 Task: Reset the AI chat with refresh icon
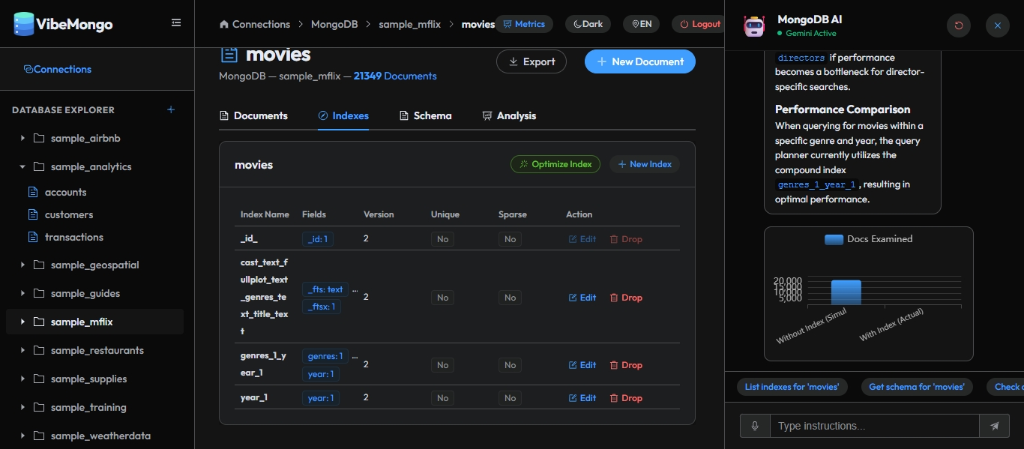point(959,25)
